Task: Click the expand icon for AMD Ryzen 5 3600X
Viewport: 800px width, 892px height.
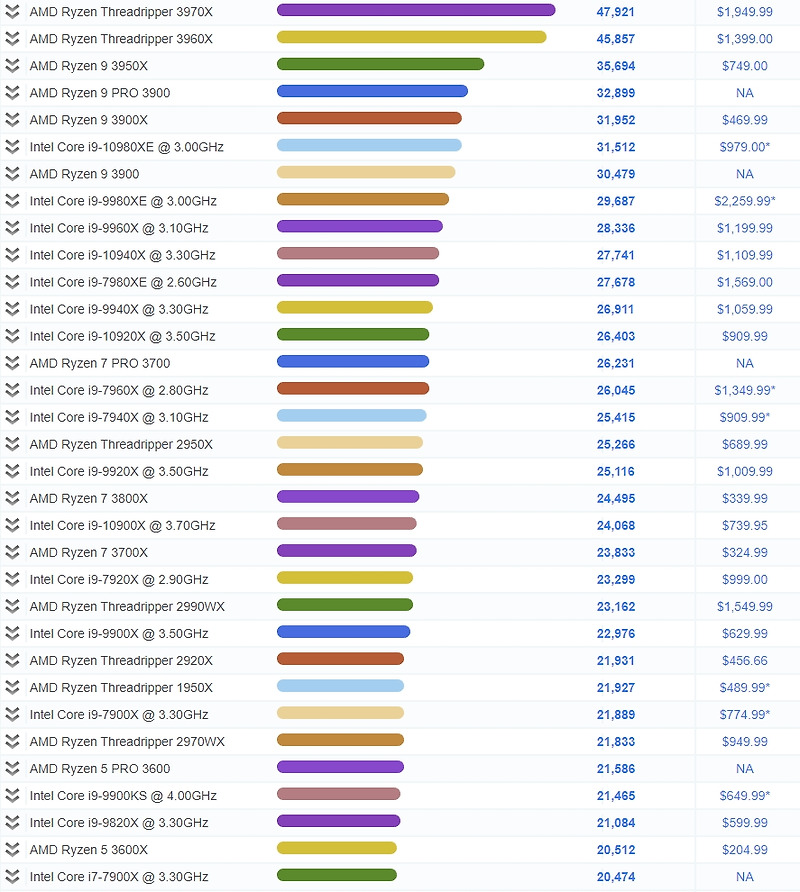Action: click(13, 849)
